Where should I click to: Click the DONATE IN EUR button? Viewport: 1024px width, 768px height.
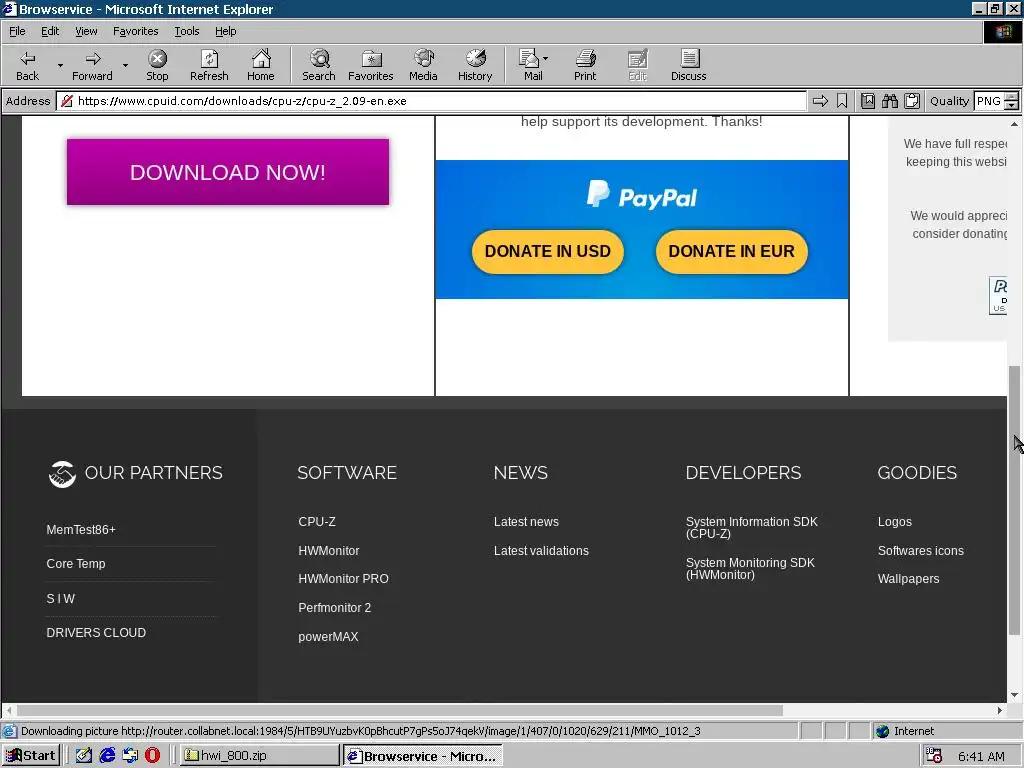click(731, 251)
